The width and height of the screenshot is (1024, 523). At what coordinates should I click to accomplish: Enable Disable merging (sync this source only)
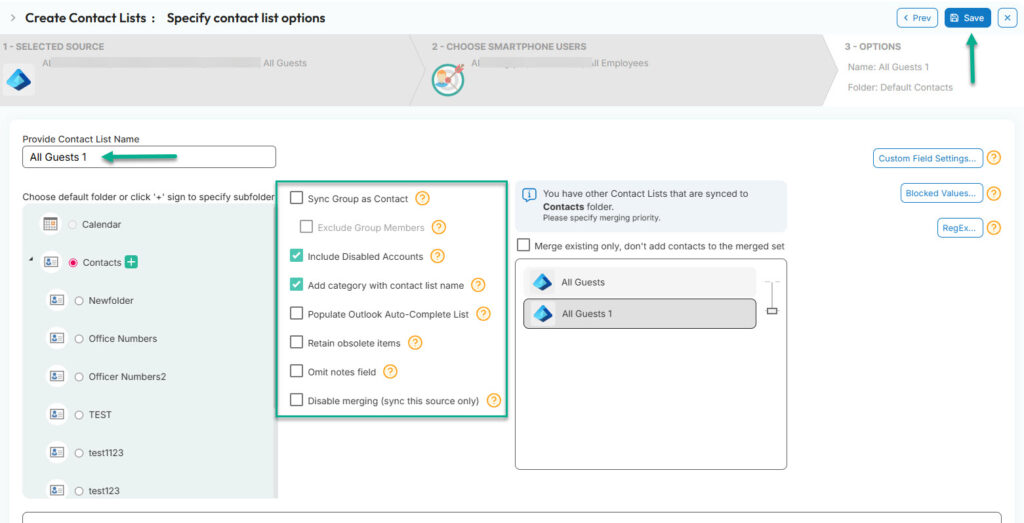[296, 400]
